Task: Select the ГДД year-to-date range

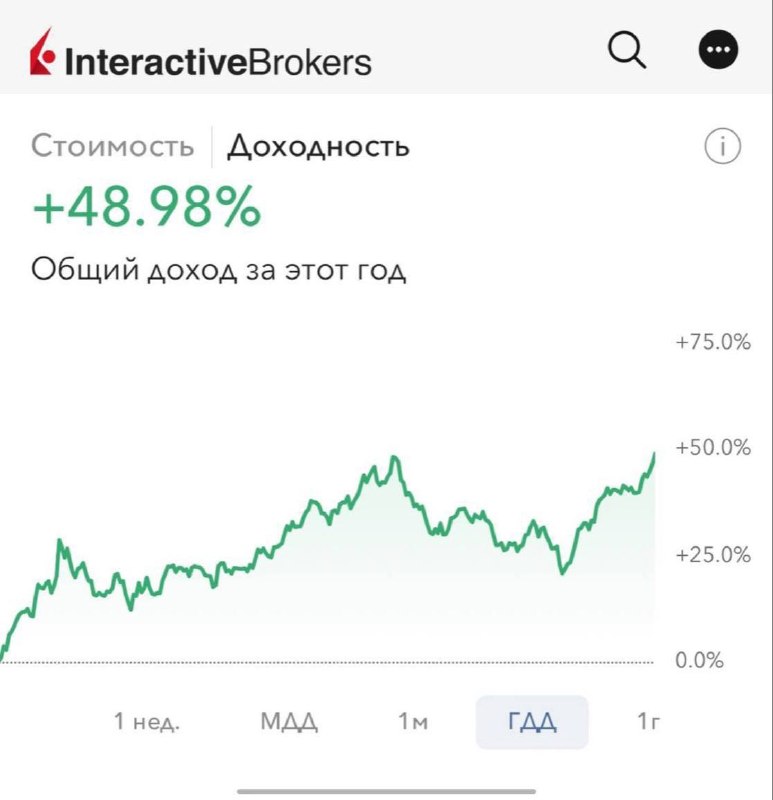Action: pyautogui.click(x=532, y=722)
